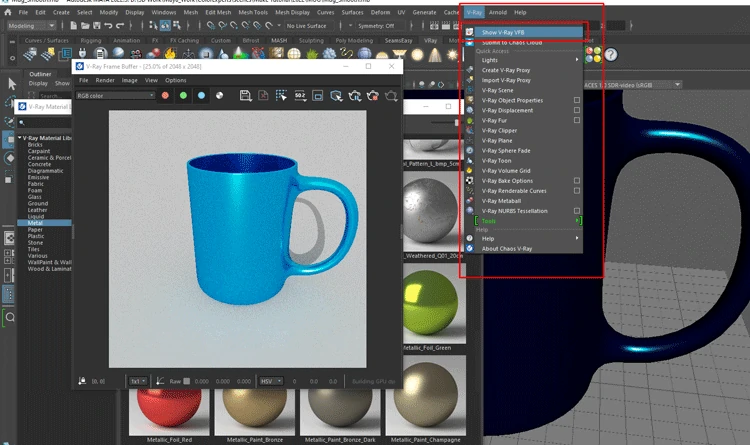Open the RGB color channel dropdown
750x445 pixels.
(x=115, y=96)
